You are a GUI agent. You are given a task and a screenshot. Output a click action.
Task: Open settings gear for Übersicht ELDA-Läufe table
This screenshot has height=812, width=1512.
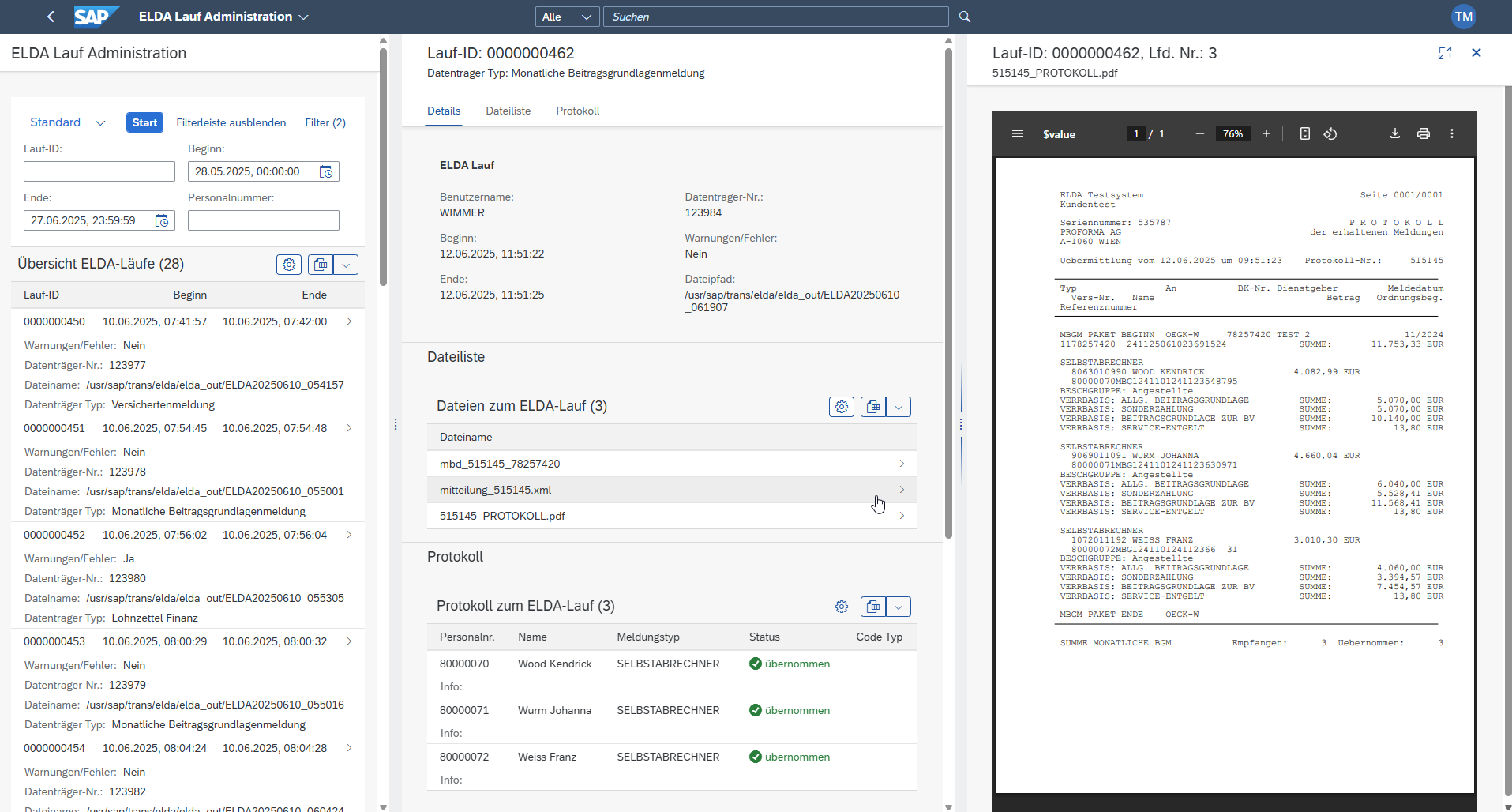(289, 265)
